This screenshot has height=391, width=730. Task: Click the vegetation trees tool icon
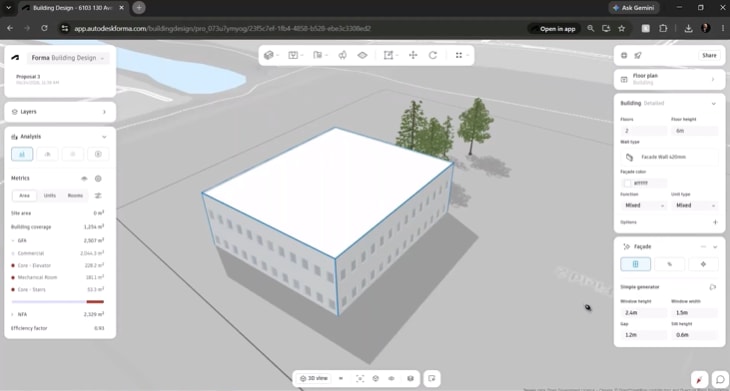pos(342,55)
